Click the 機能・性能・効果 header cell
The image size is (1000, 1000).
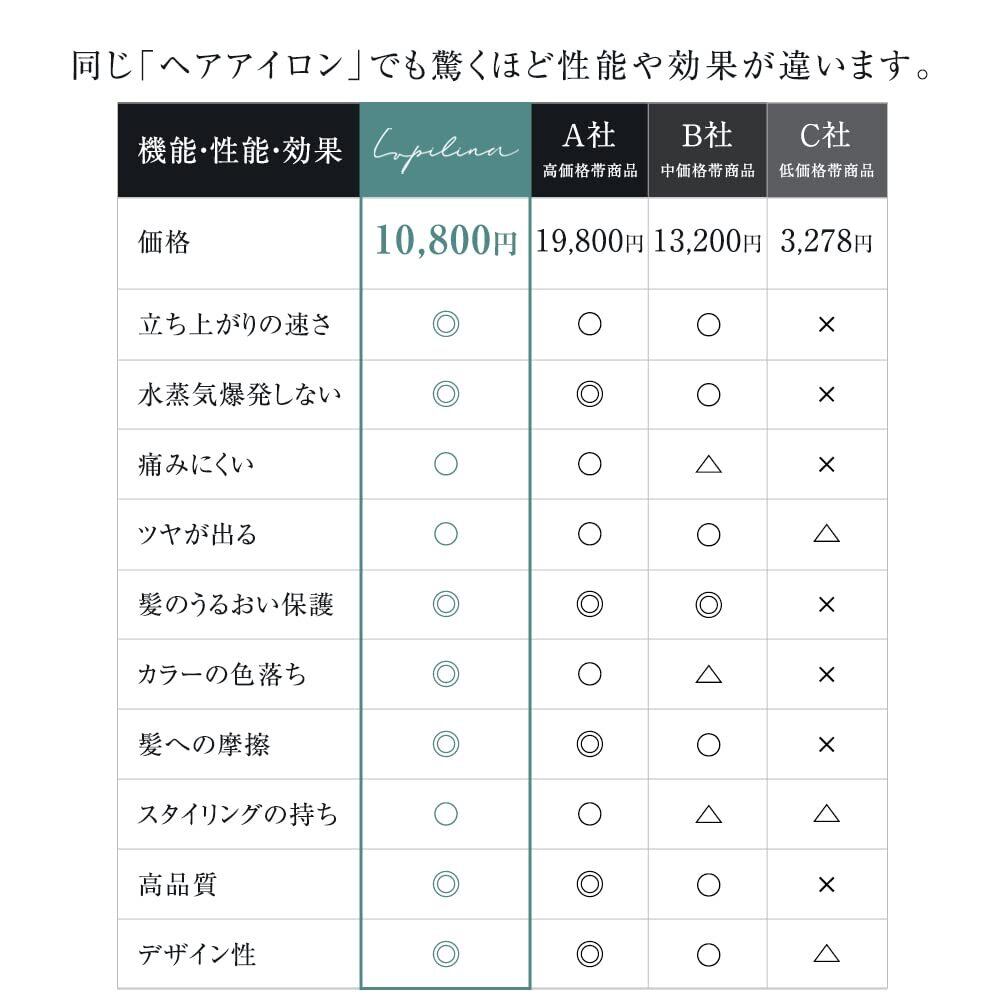(239, 150)
